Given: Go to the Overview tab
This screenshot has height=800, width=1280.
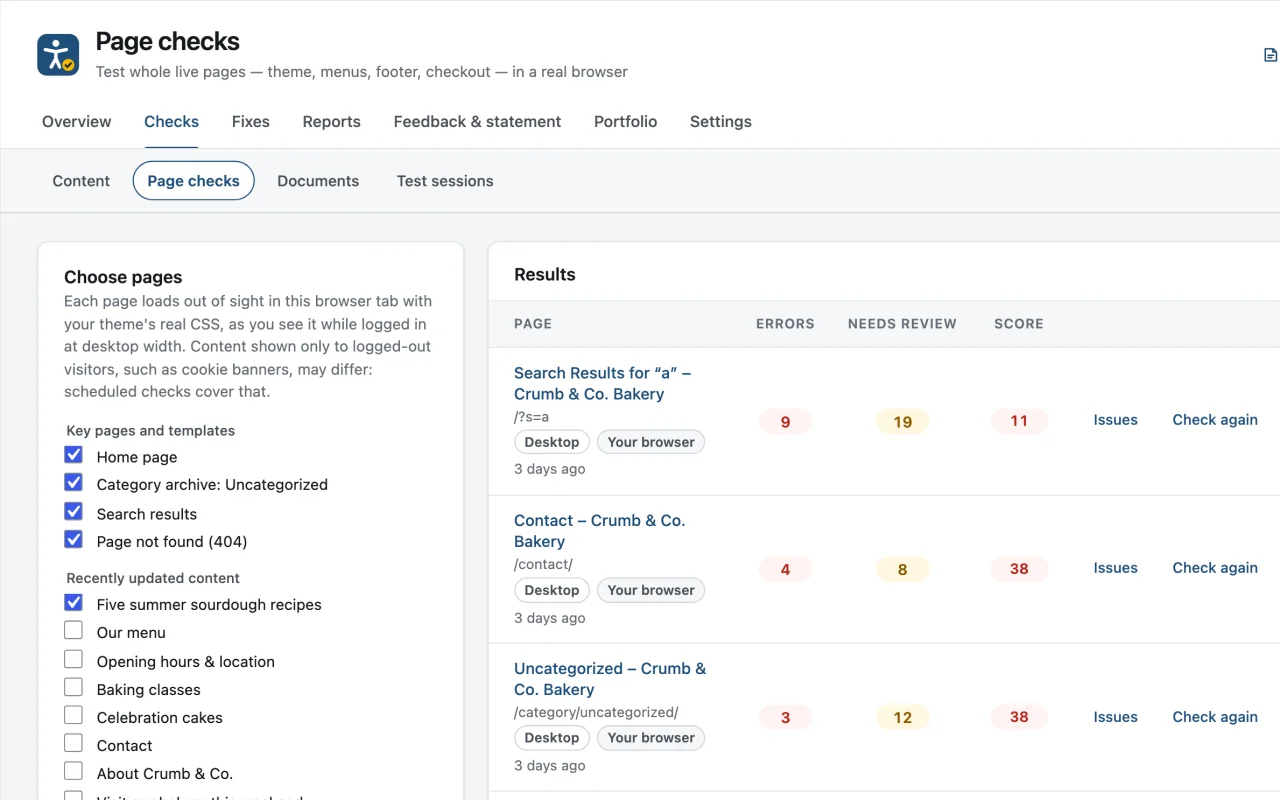Looking at the screenshot, I should pos(77,122).
